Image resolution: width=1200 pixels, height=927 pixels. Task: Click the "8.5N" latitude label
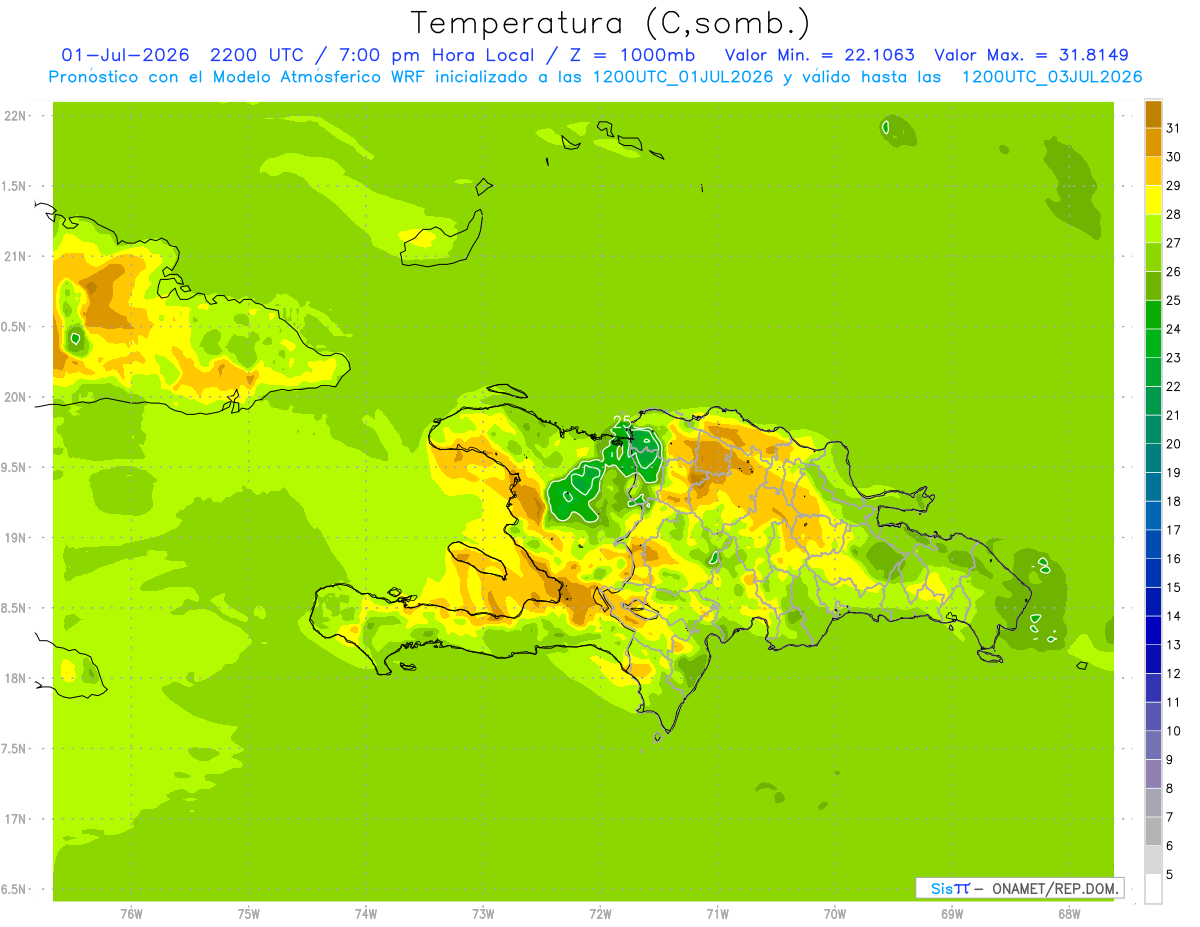15,609
